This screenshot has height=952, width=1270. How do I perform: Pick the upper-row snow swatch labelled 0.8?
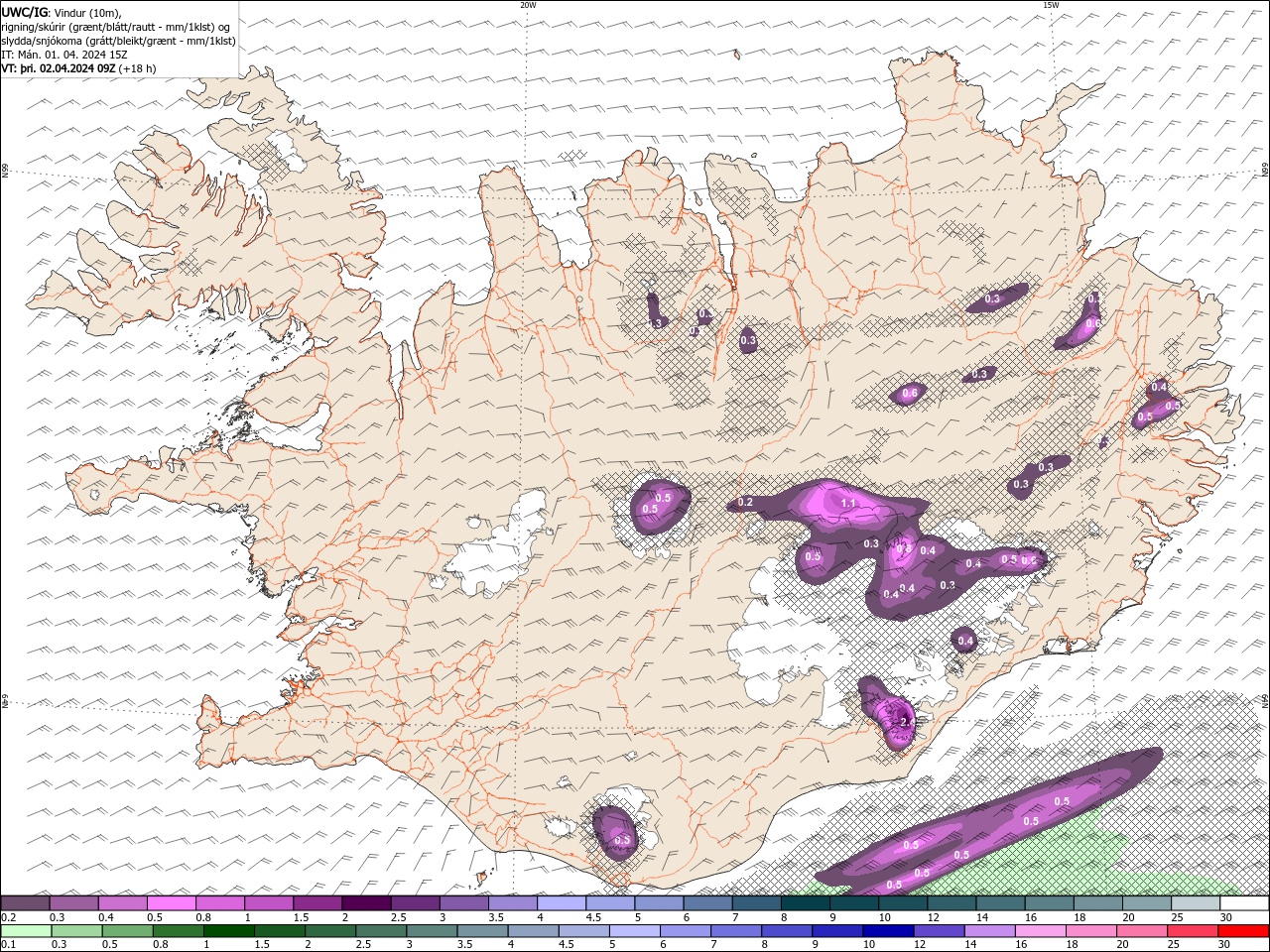tap(219, 903)
